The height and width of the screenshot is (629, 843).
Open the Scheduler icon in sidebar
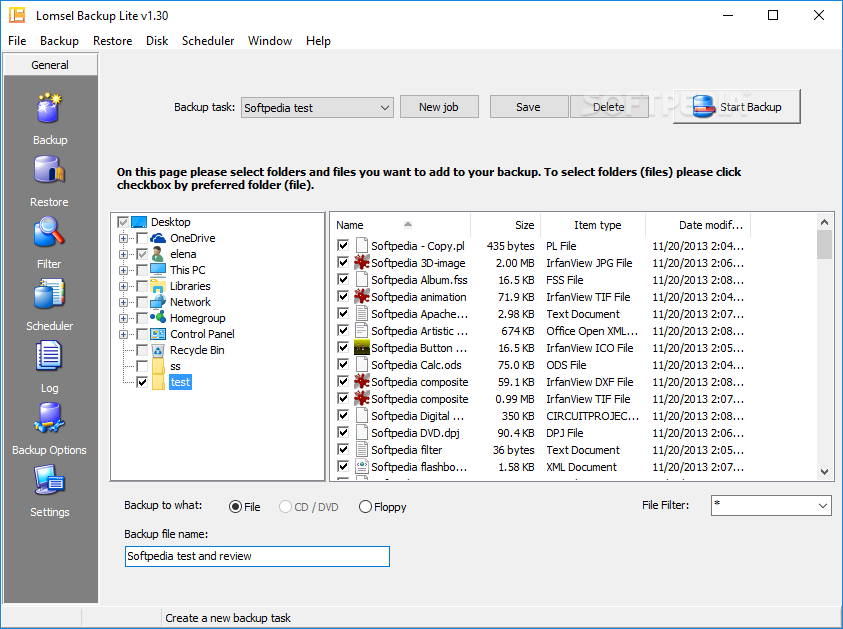click(x=49, y=294)
